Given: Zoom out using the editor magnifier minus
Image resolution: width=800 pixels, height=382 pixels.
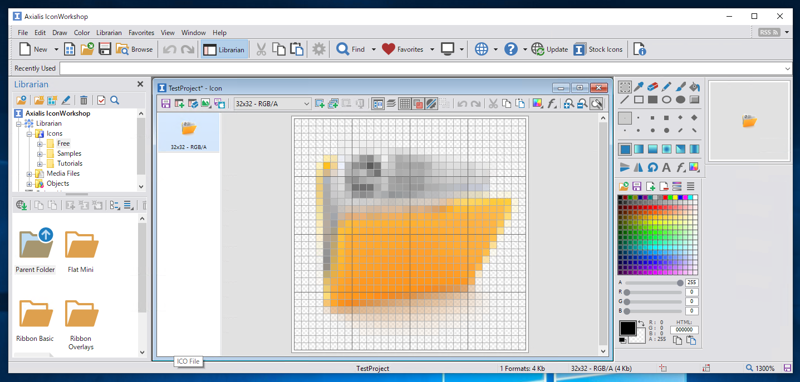Looking at the screenshot, I should (x=582, y=104).
